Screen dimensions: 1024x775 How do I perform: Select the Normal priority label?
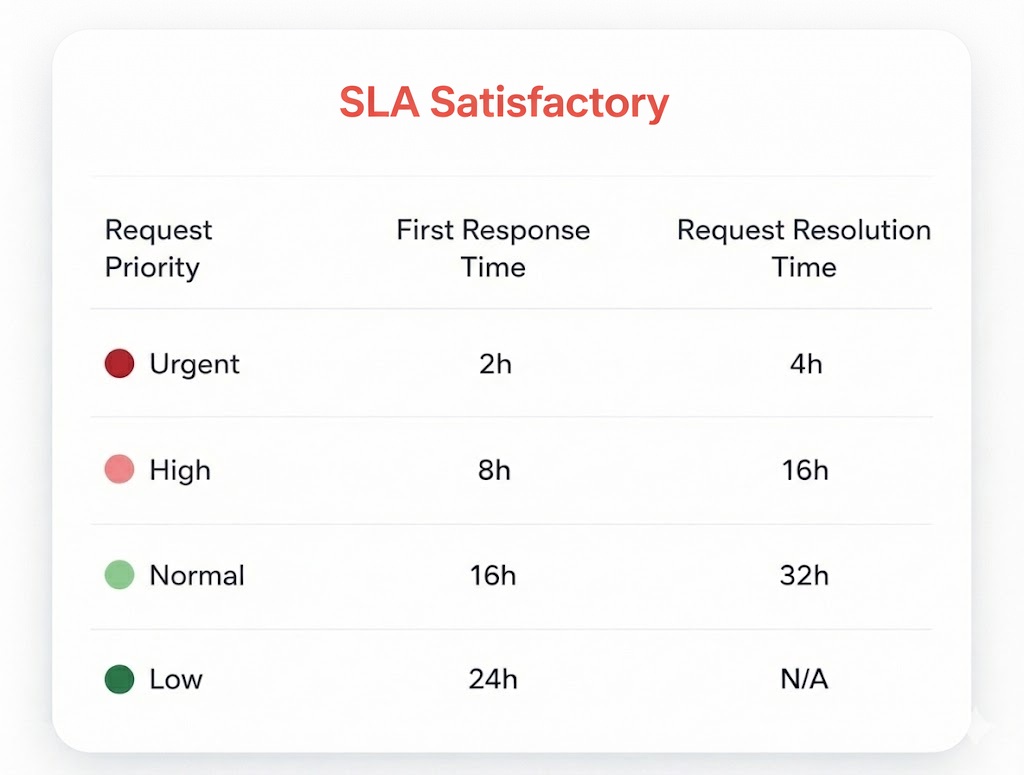197,576
